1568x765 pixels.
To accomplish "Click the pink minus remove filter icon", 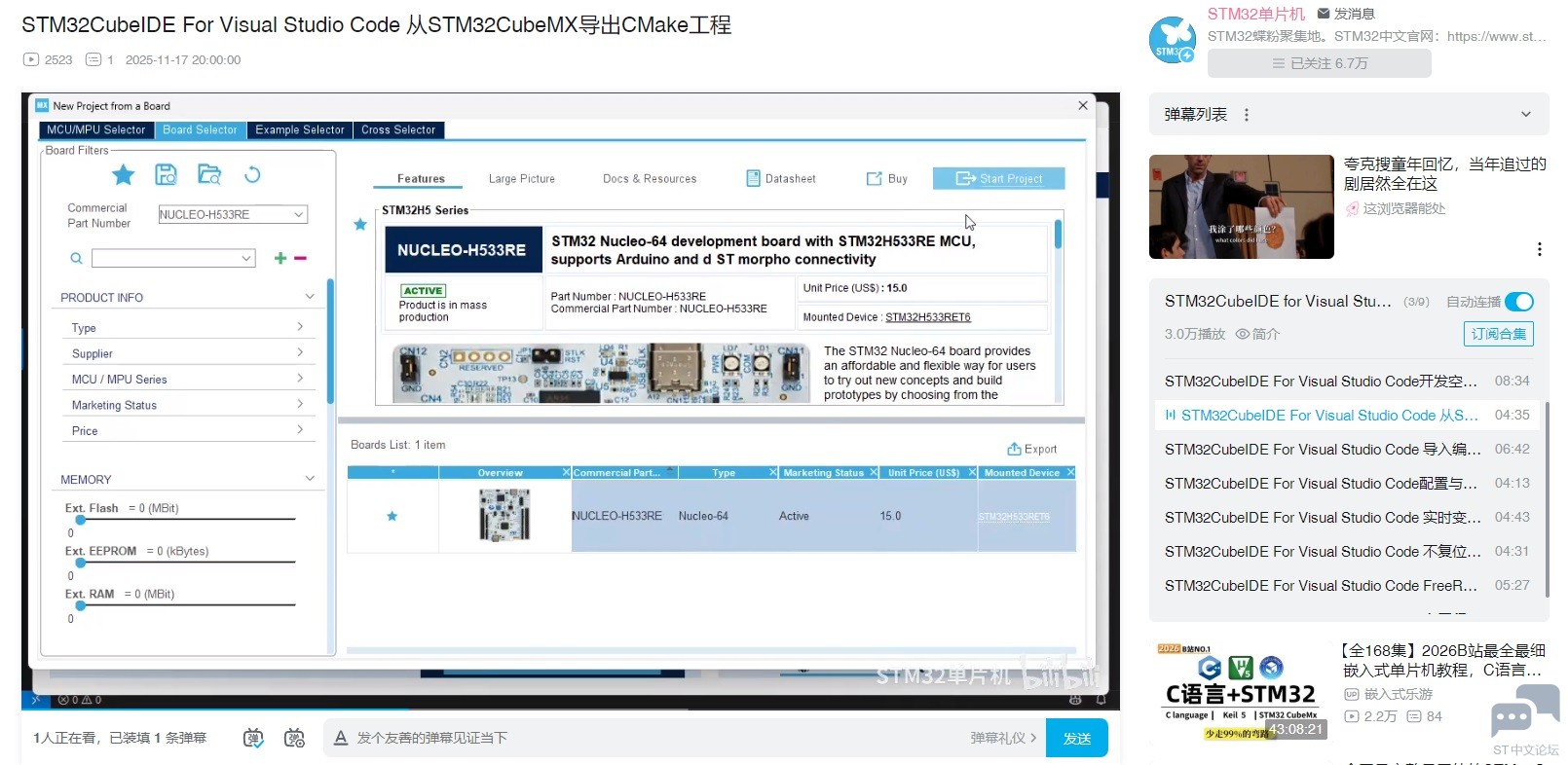I will (300, 258).
